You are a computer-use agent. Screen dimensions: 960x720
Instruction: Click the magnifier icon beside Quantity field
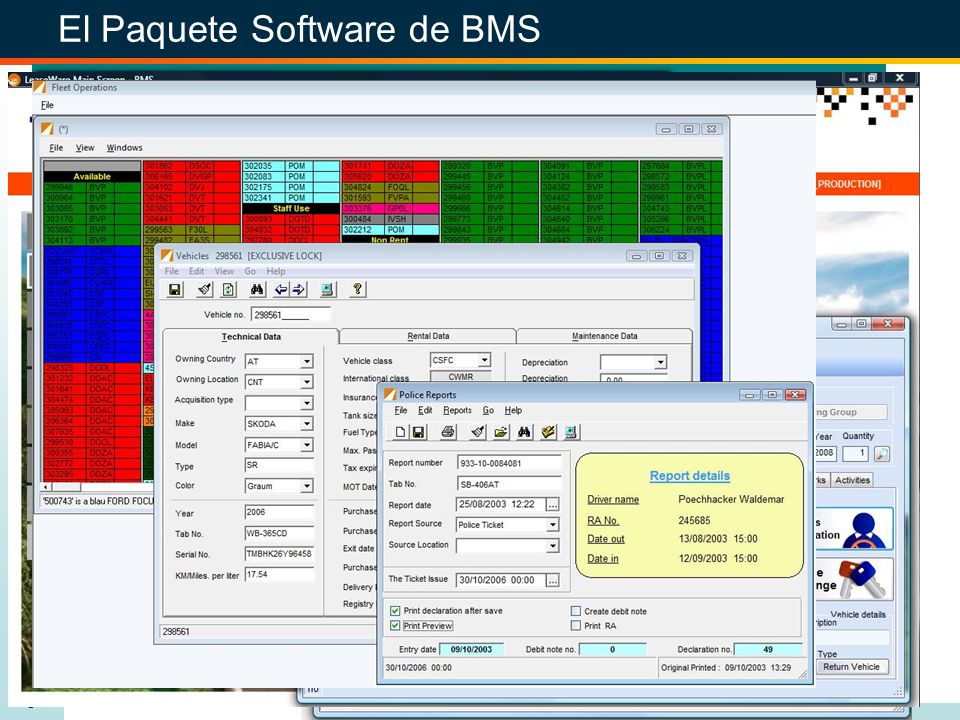[x=882, y=454]
